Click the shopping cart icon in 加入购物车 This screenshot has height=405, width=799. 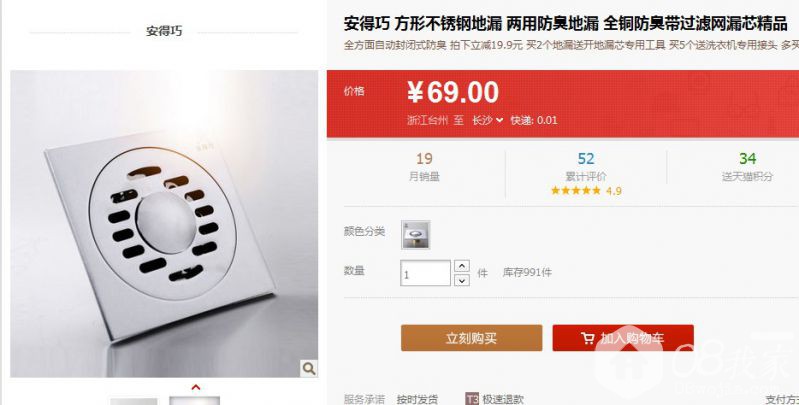[588, 338]
